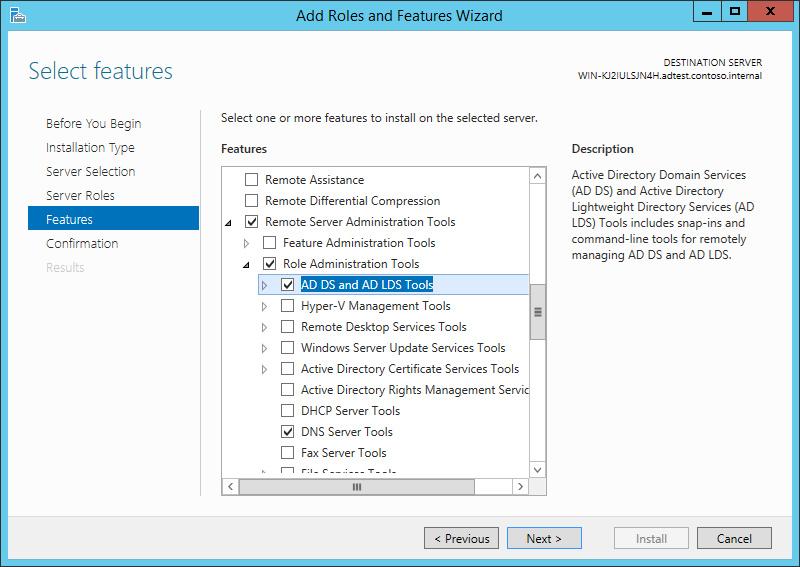Jump to Server Selection step
Viewport: 800px width, 567px height.
(90, 171)
